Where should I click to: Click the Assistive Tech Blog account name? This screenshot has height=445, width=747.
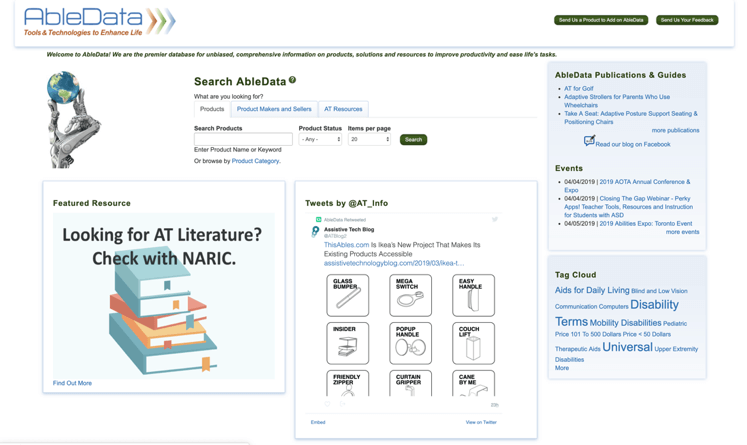[x=349, y=229]
